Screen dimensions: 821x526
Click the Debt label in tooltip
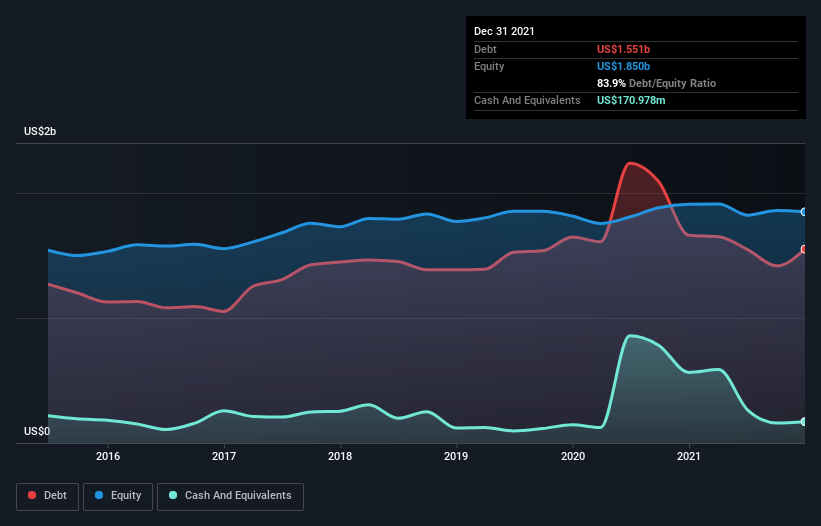click(x=485, y=49)
